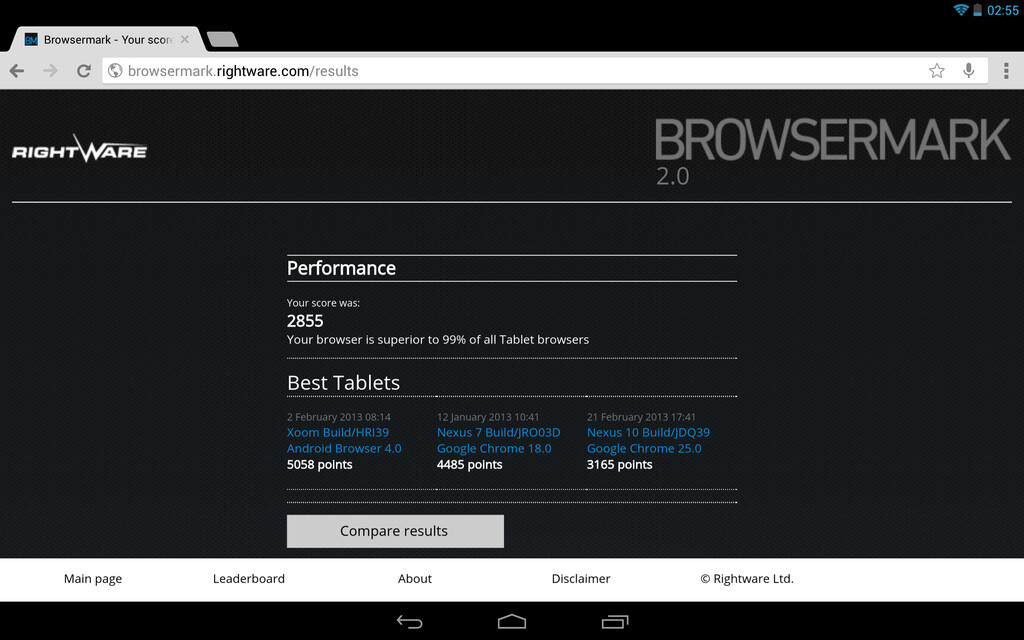Tap the 02:55 clock in status bar
Screen dimensions: 1024x640
[x=1002, y=10]
